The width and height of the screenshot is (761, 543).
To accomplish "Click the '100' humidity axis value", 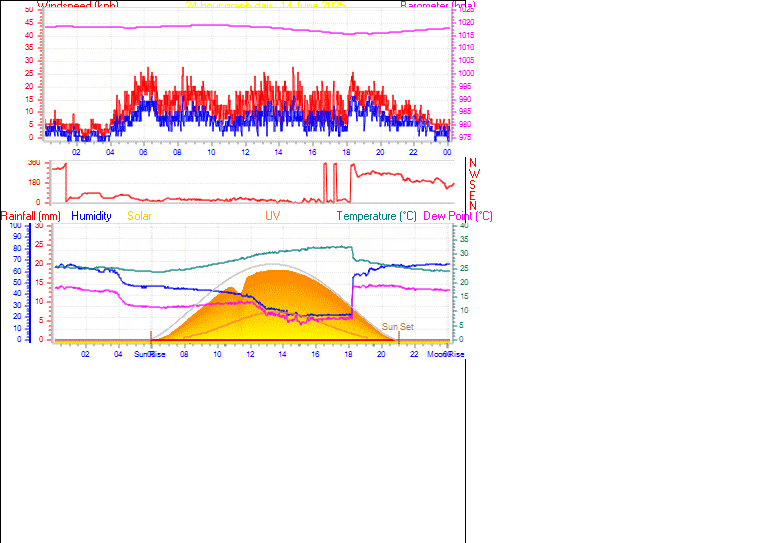I will pyautogui.click(x=16, y=226).
